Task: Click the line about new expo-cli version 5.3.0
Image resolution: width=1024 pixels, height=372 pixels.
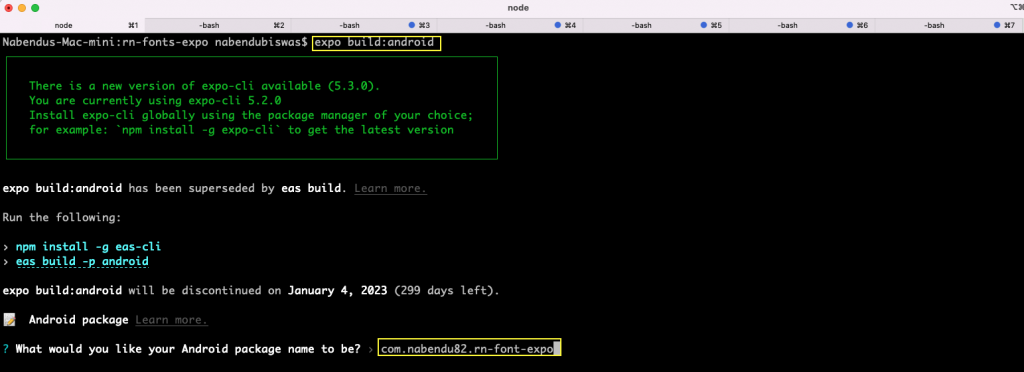Action: [x=204, y=86]
